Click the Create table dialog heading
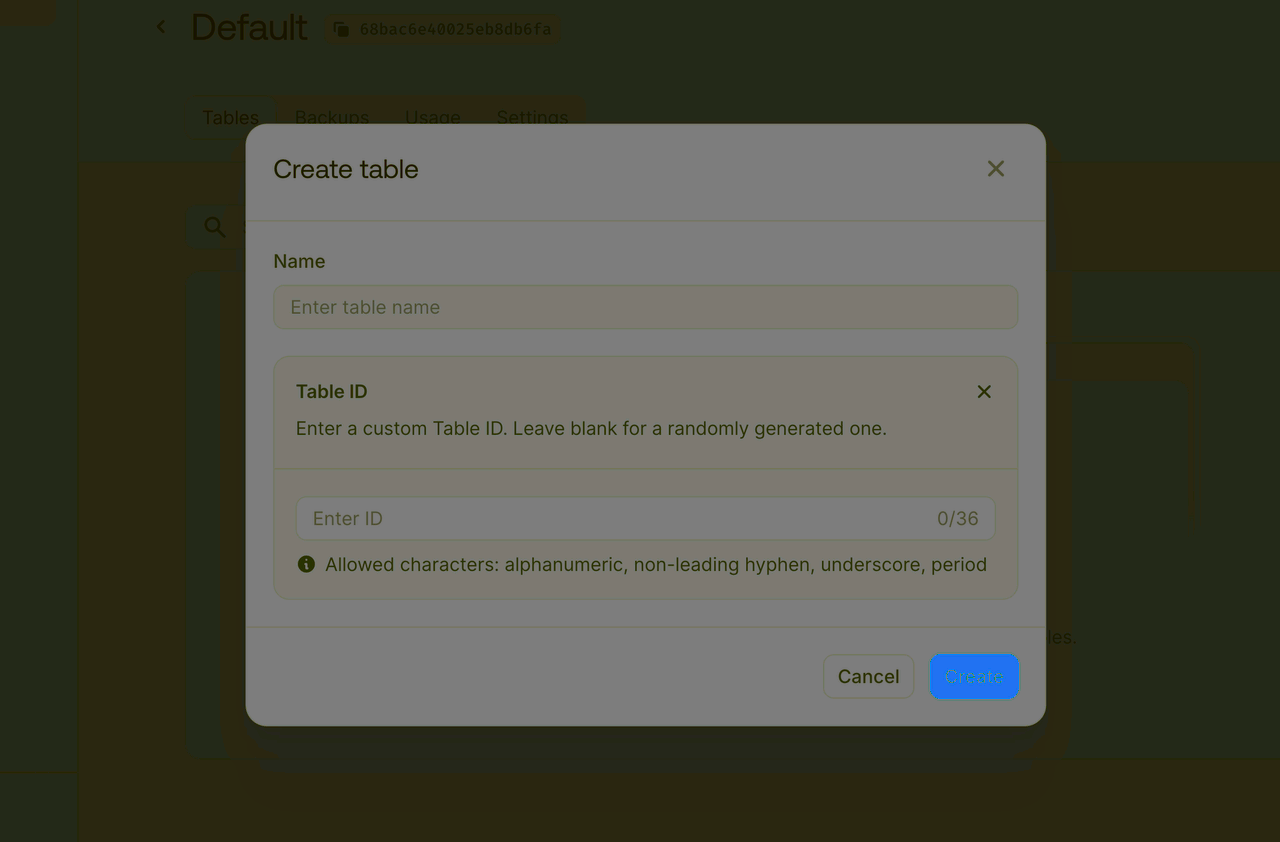The image size is (1280, 842). click(x=345, y=169)
